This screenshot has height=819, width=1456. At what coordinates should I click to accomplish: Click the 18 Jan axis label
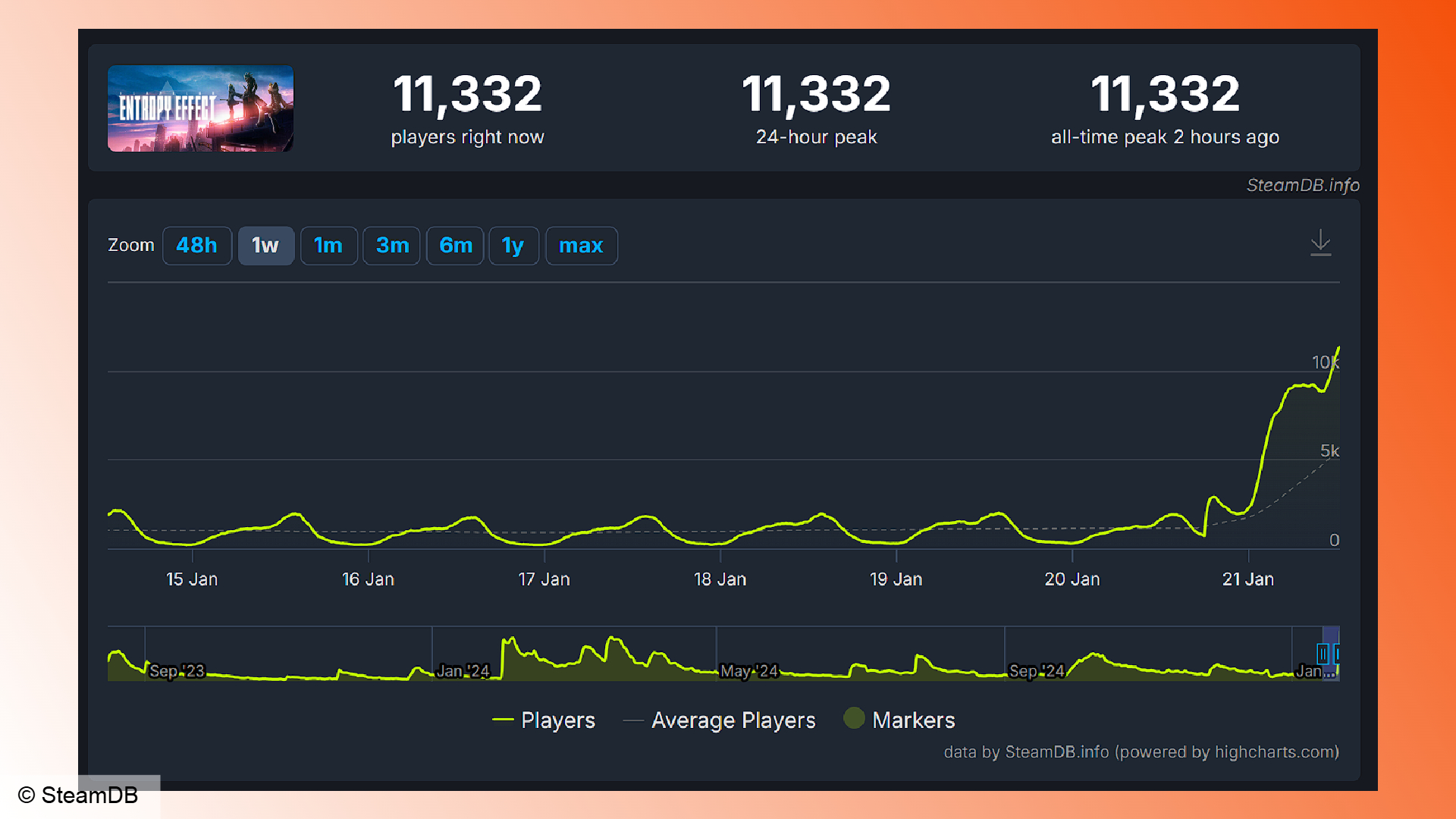coord(720,579)
